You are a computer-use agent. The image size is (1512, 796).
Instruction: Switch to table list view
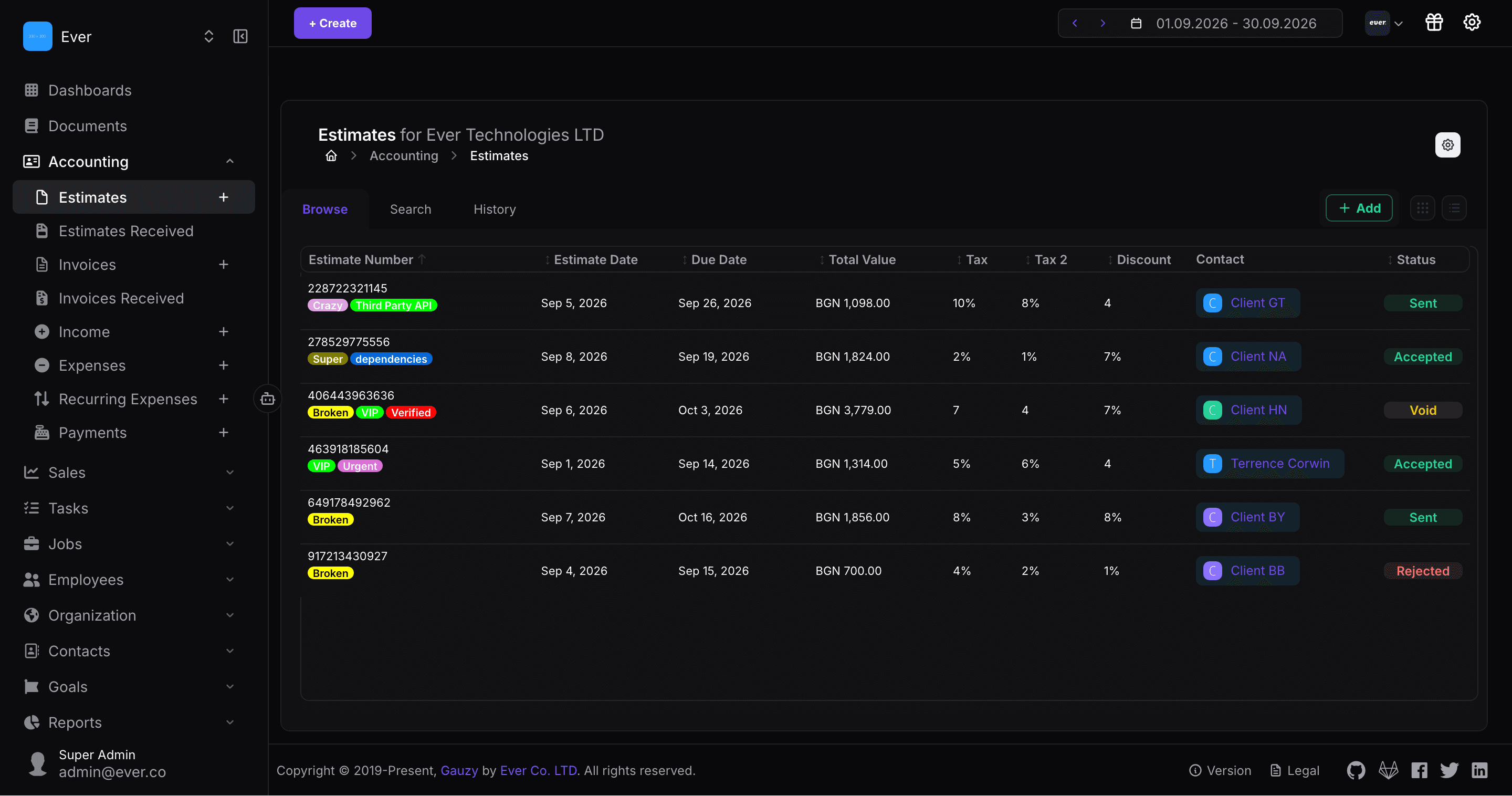pyautogui.click(x=1454, y=208)
